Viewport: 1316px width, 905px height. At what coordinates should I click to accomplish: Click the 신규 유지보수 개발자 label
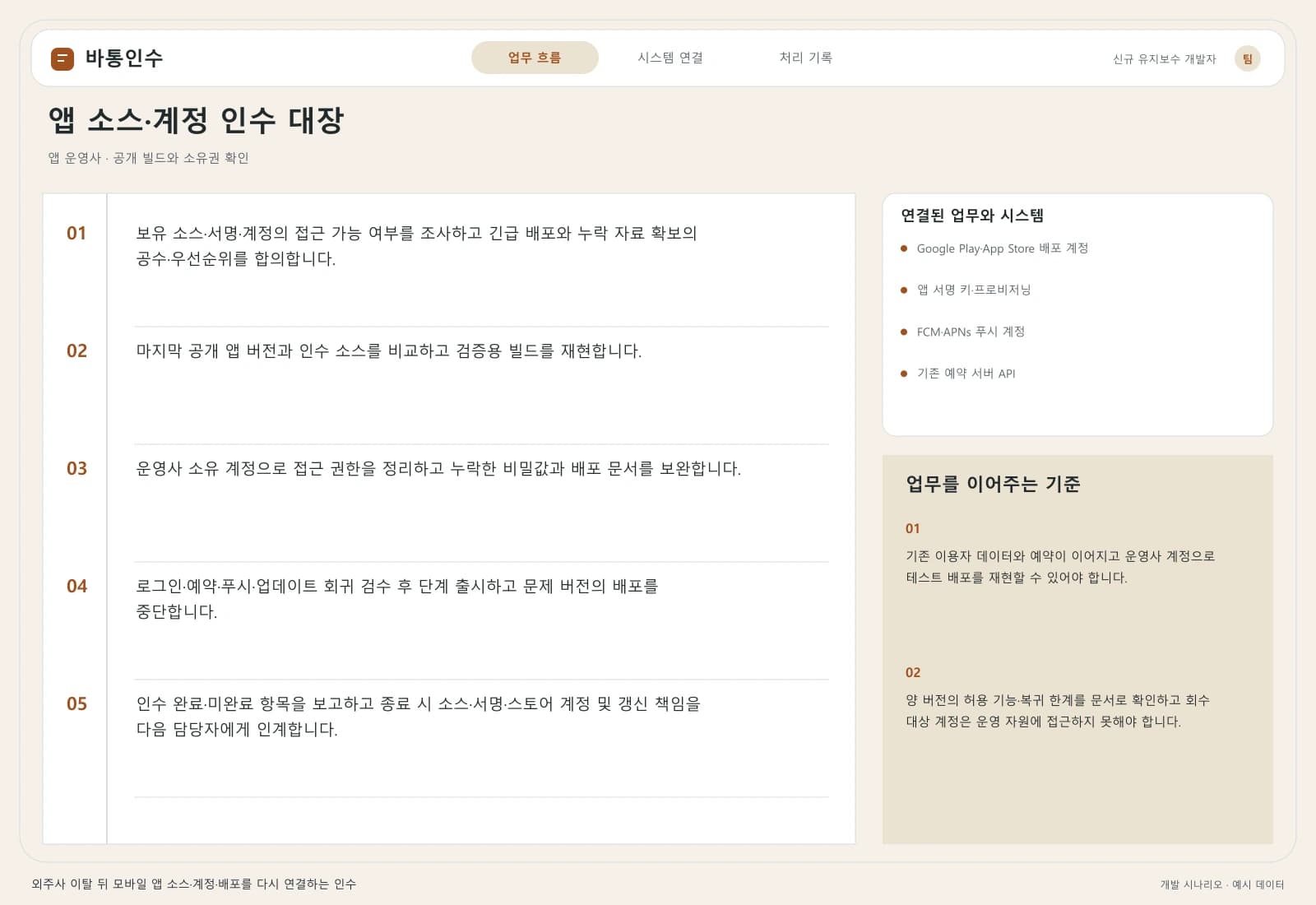(x=1164, y=59)
